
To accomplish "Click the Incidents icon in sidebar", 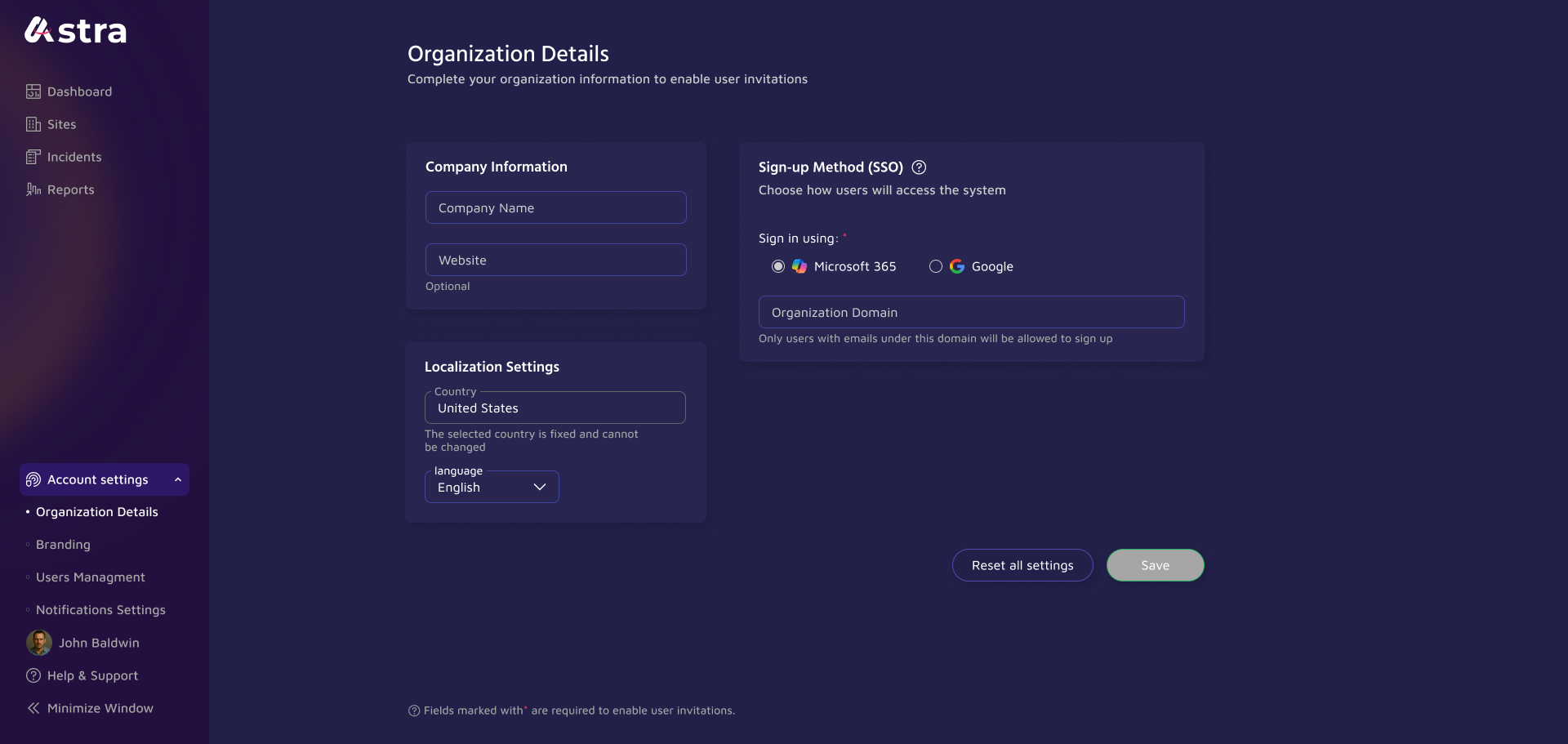I will point(33,157).
